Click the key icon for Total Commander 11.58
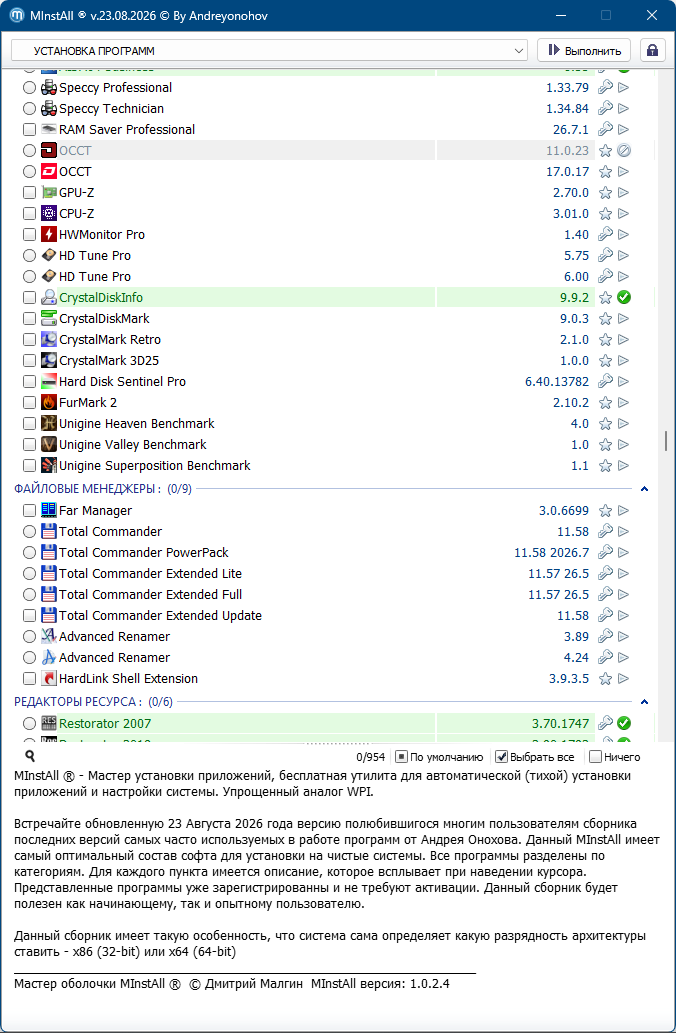The height and width of the screenshot is (1033, 676). point(605,531)
